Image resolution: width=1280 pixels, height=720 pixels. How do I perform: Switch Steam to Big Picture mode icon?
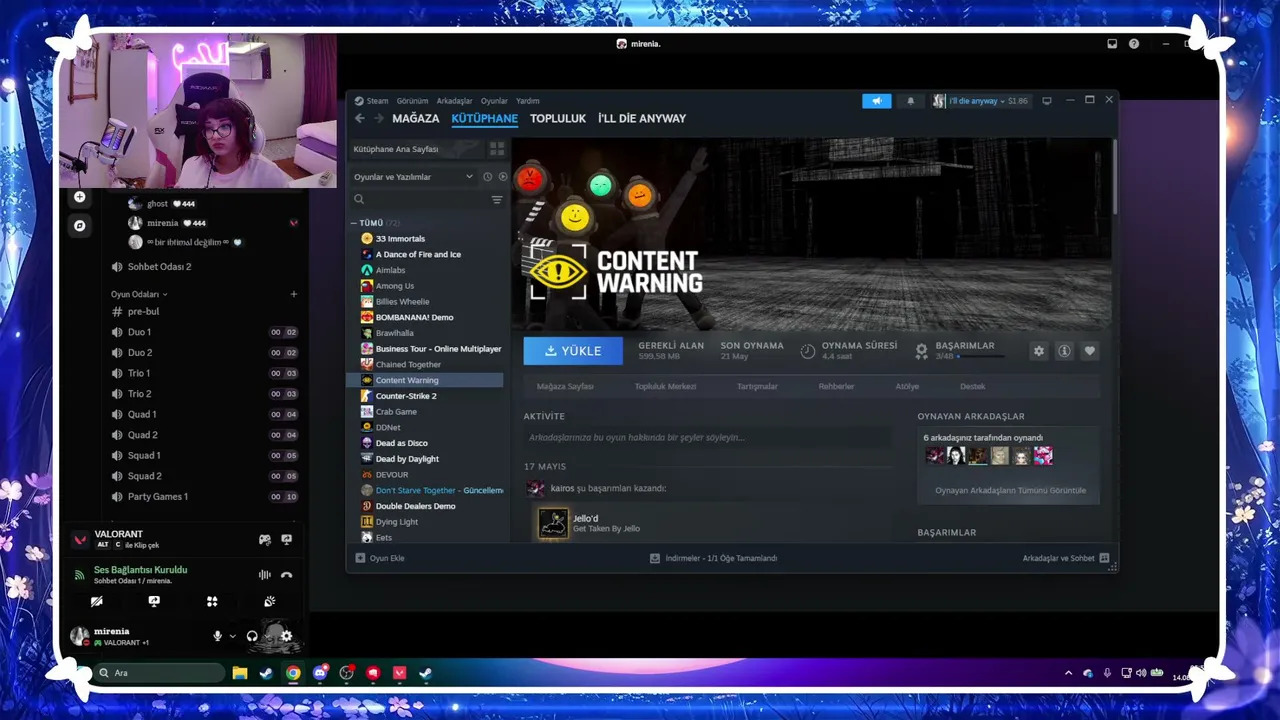tap(1047, 101)
